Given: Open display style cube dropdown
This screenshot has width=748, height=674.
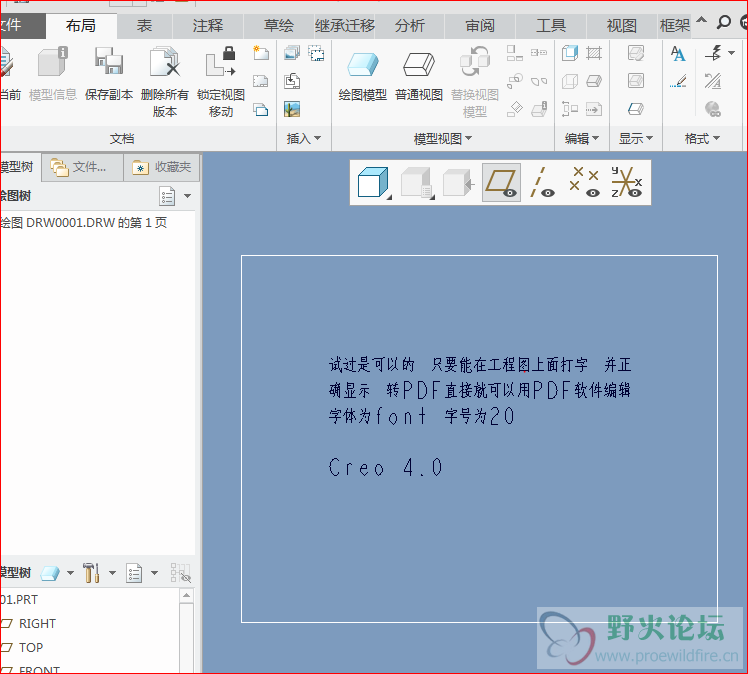Looking at the screenshot, I should (374, 183).
